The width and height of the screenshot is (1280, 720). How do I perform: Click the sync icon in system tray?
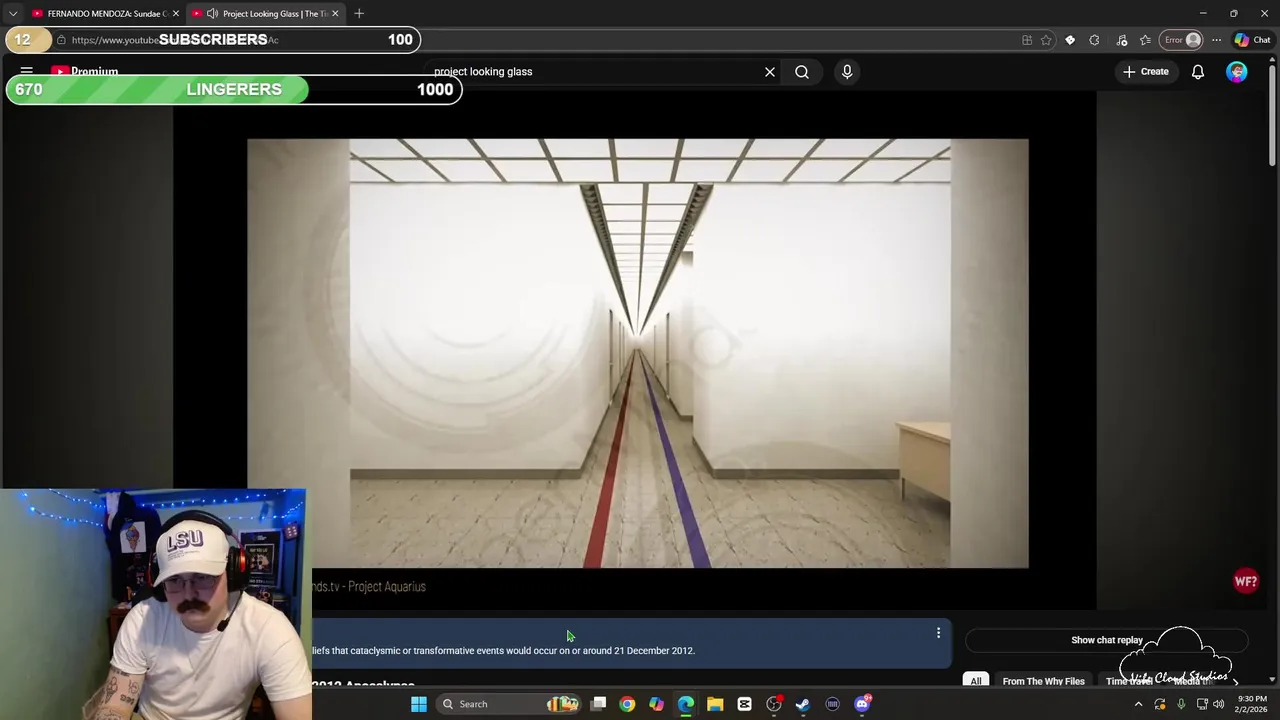(x=1160, y=704)
